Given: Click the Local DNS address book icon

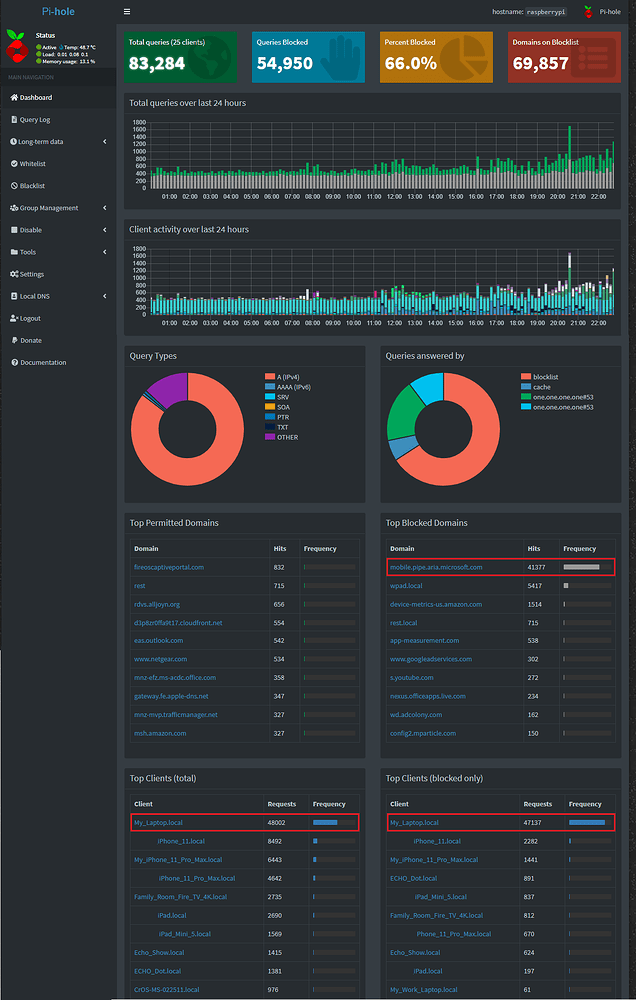Looking at the screenshot, I should click(14, 296).
